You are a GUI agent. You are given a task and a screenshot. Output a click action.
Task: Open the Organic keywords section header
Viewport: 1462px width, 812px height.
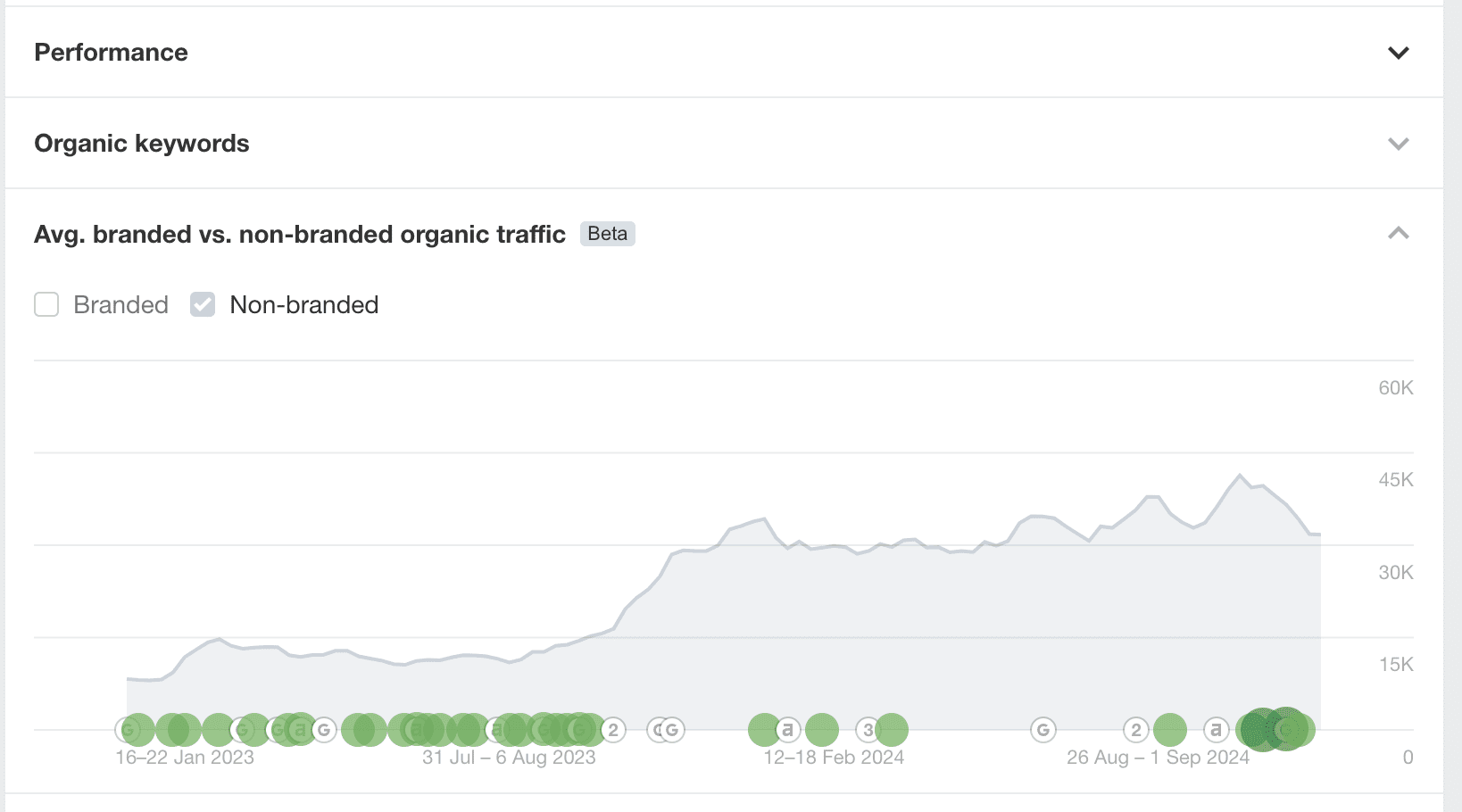click(x=141, y=144)
